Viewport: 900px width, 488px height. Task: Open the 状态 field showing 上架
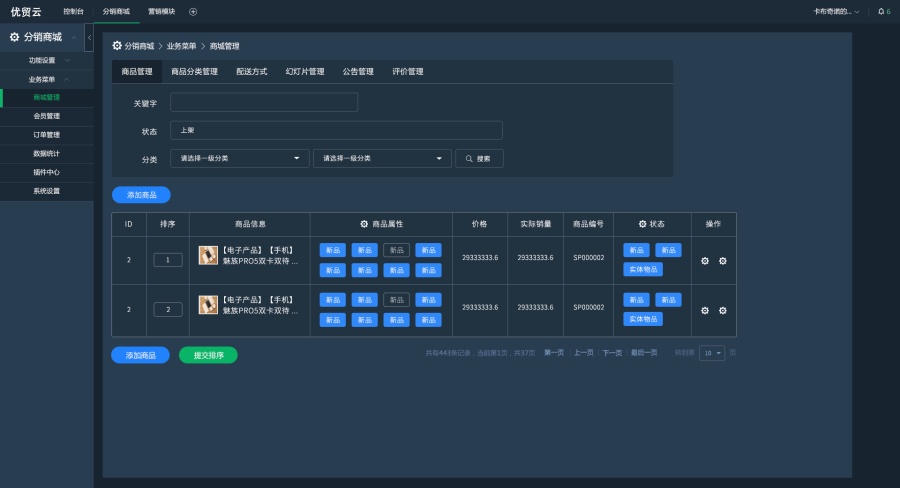336,130
